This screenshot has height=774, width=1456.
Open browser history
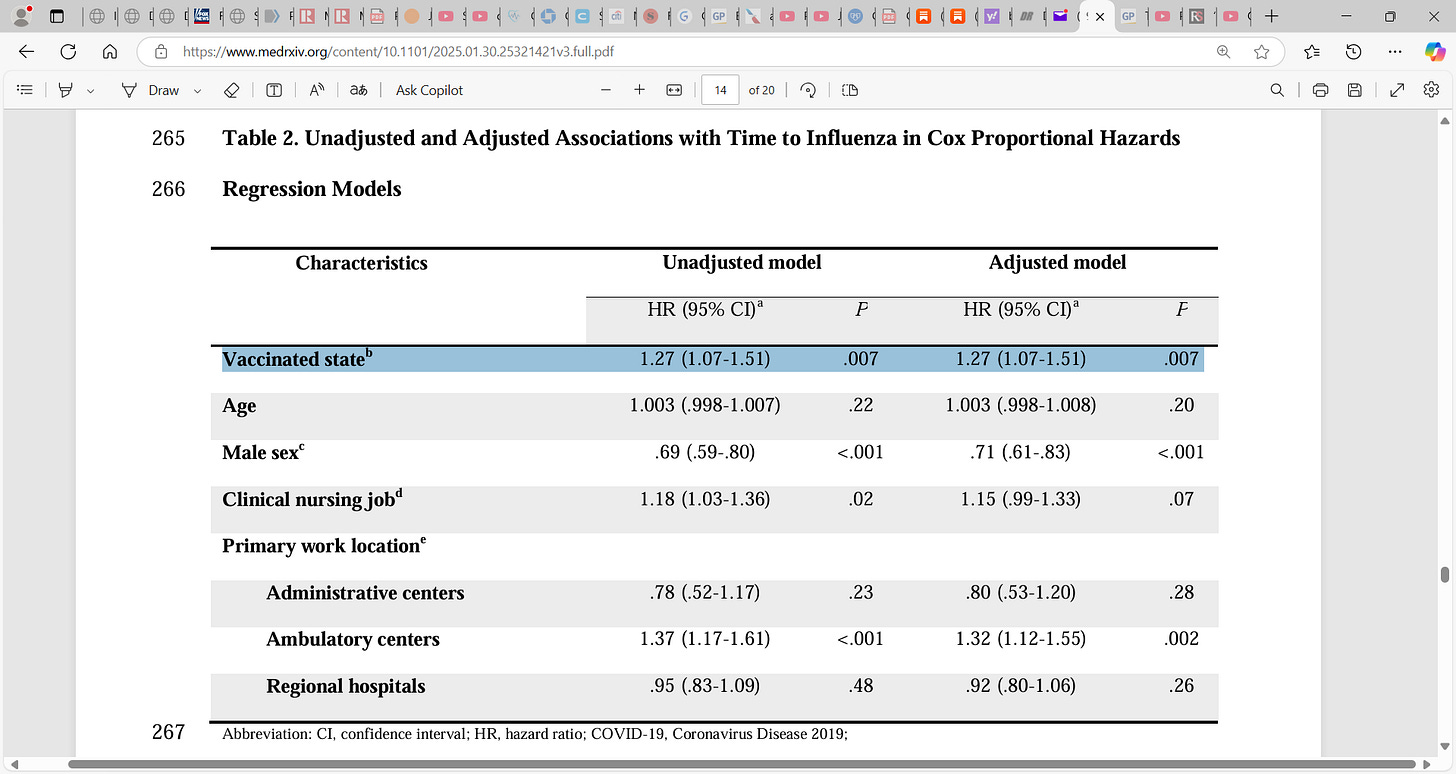coord(1353,52)
